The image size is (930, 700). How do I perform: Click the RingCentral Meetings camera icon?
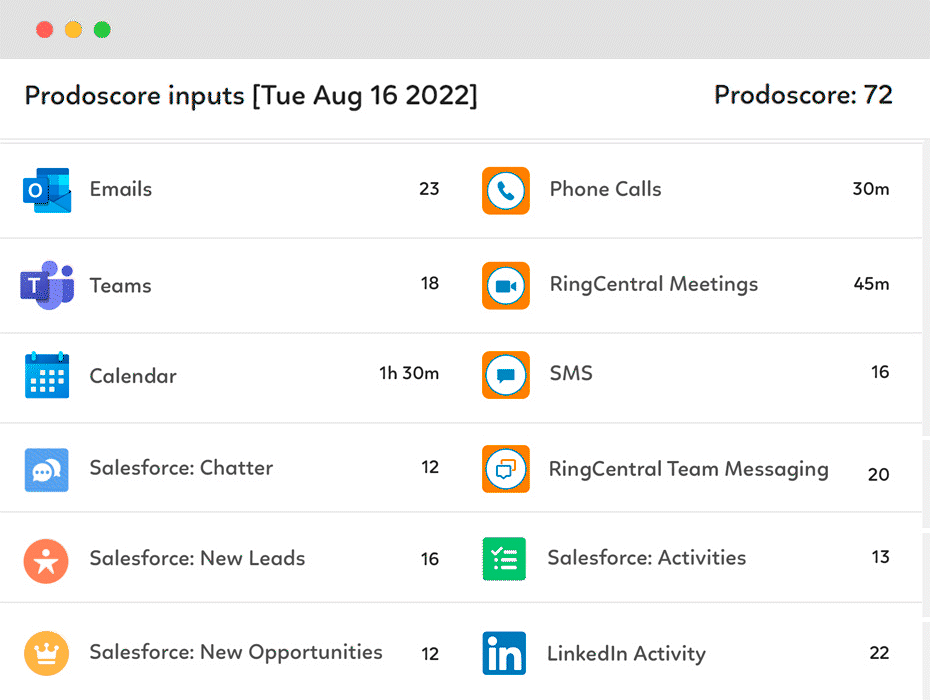(506, 286)
